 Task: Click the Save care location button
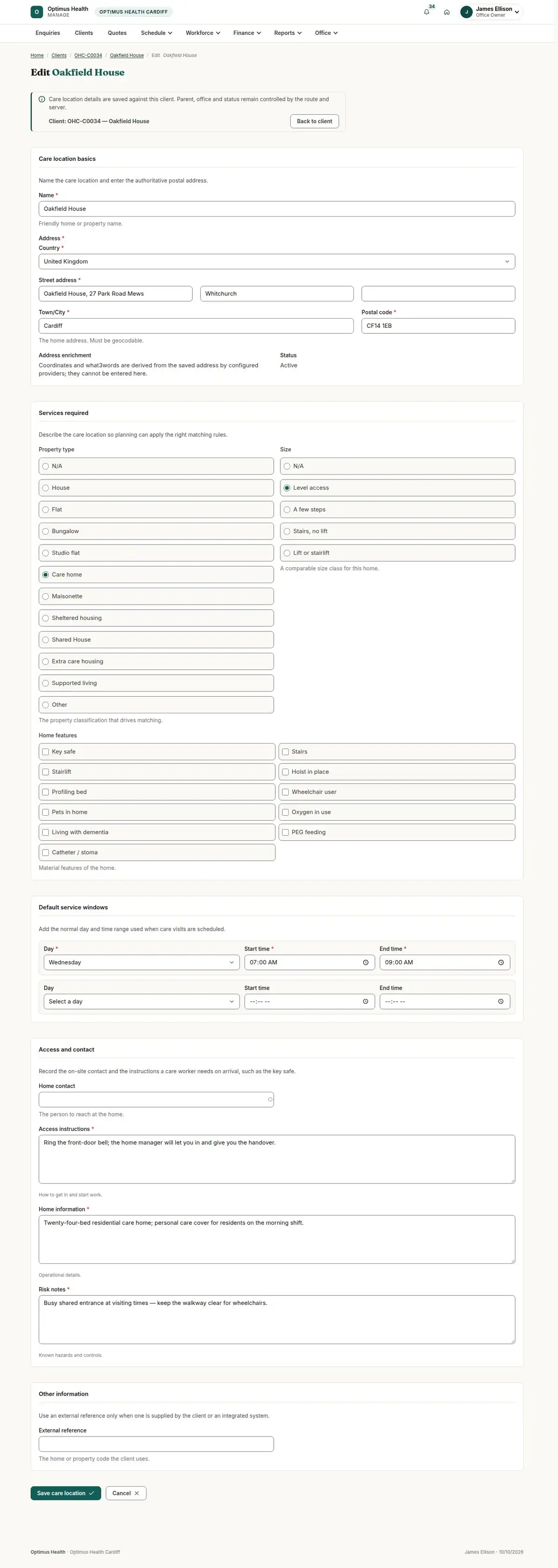pyautogui.click(x=66, y=1493)
